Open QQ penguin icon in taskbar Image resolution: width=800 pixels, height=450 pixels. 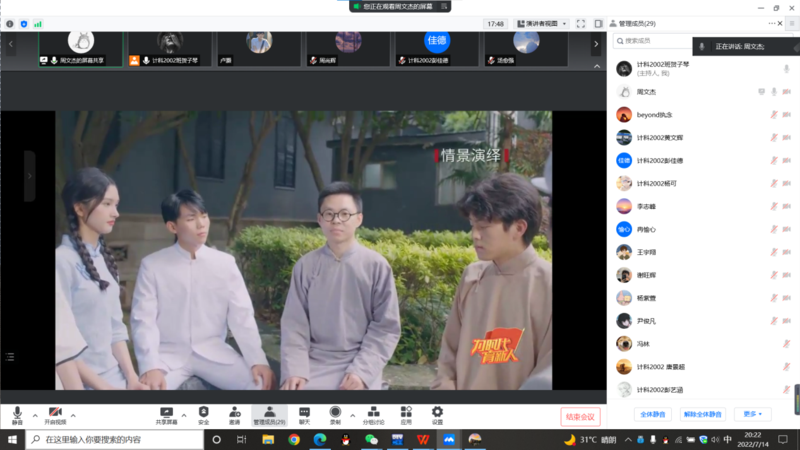pos(345,439)
